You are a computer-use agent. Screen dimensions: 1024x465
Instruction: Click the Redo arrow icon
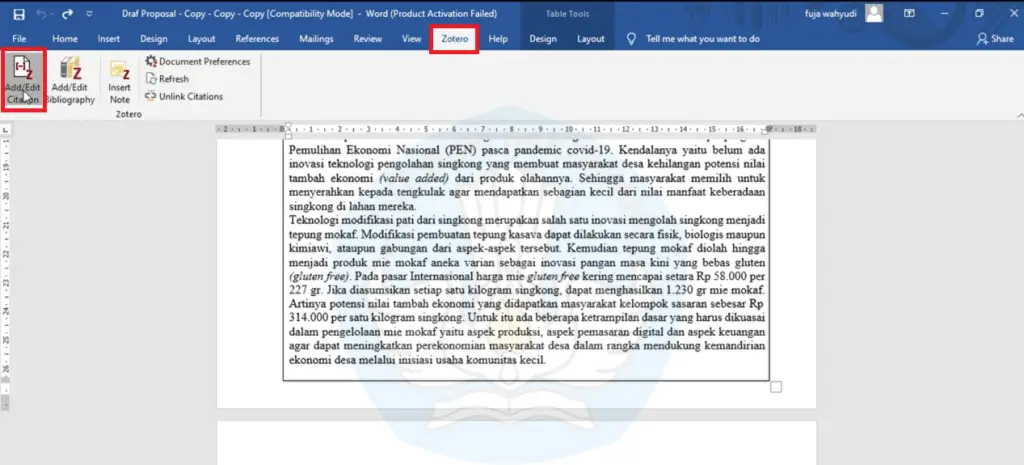67,14
